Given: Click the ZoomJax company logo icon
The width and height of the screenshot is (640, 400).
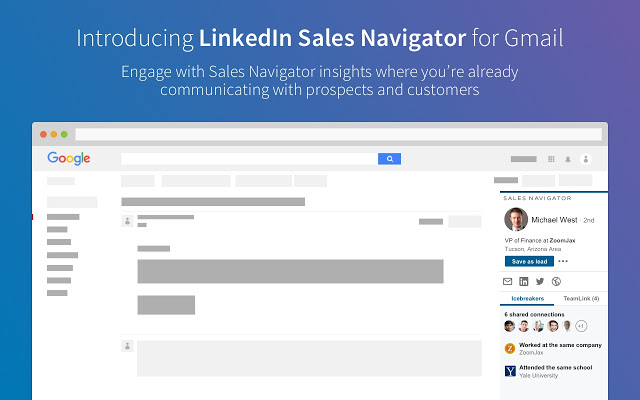Looking at the screenshot, I should point(510,348).
